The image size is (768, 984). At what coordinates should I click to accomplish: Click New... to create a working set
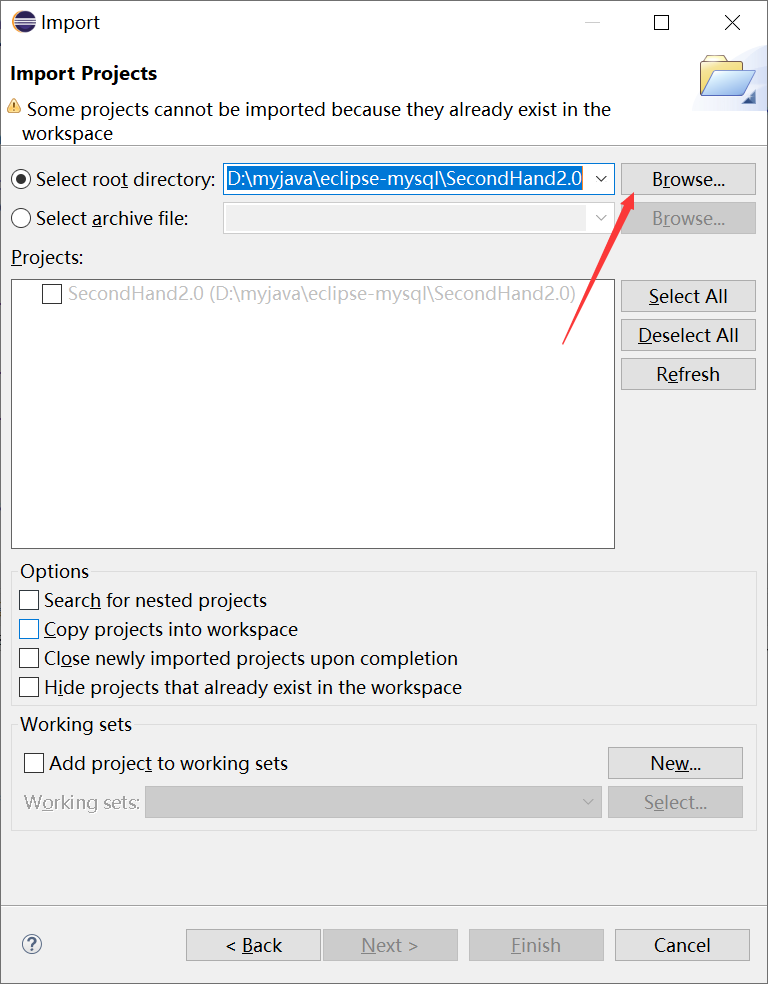(675, 763)
